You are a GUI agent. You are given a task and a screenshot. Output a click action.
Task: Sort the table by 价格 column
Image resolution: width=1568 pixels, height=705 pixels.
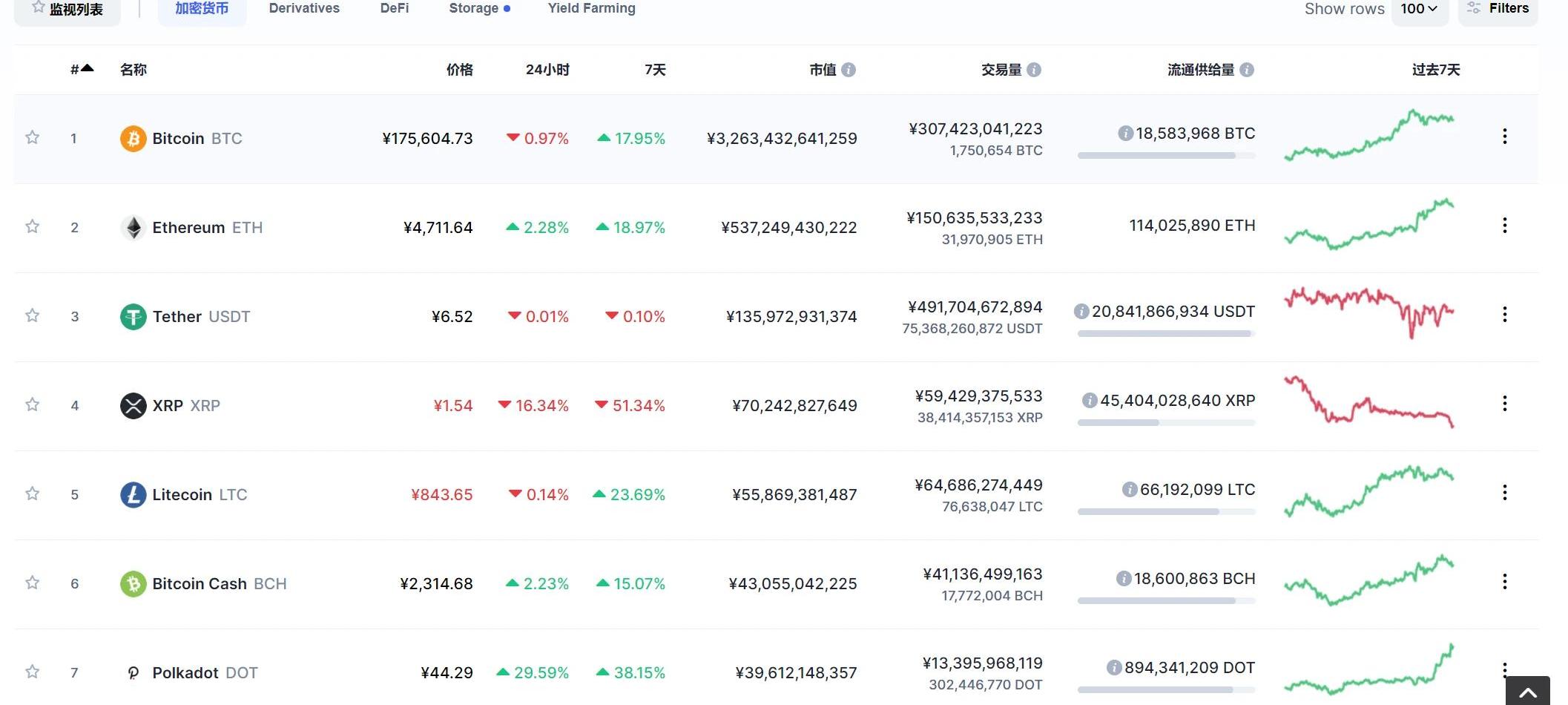(x=460, y=70)
